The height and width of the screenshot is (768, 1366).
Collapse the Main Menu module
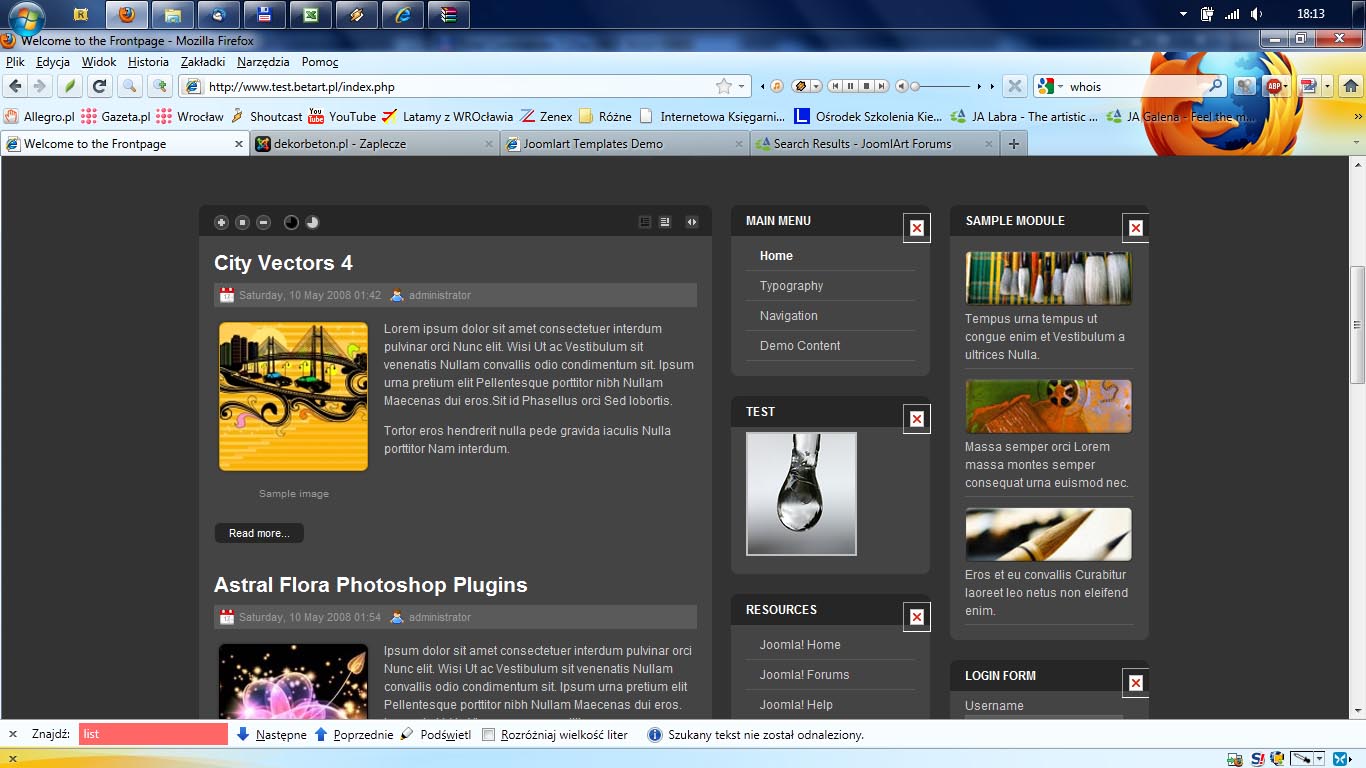(916, 229)
